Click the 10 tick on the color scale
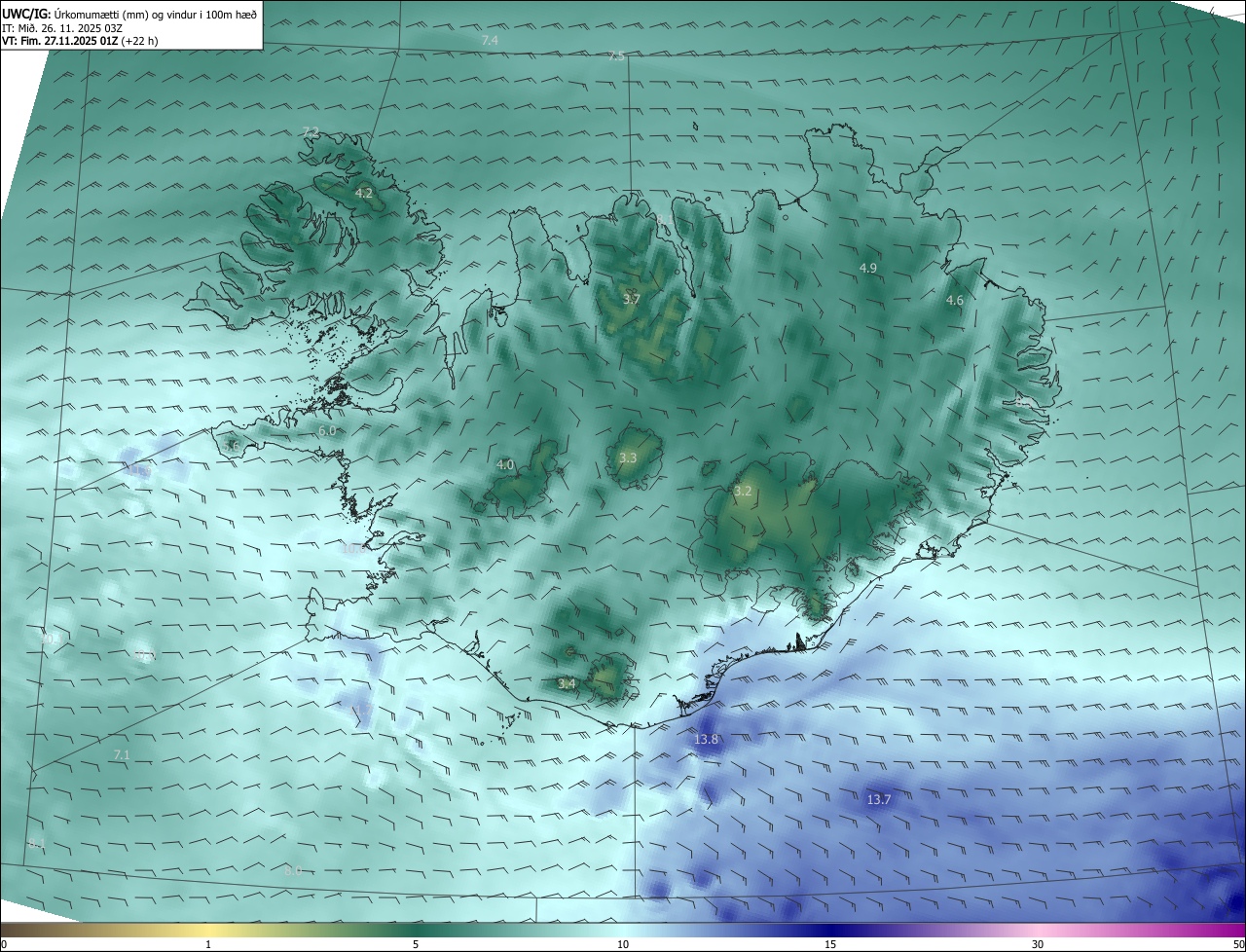 [x=623, y=944]
